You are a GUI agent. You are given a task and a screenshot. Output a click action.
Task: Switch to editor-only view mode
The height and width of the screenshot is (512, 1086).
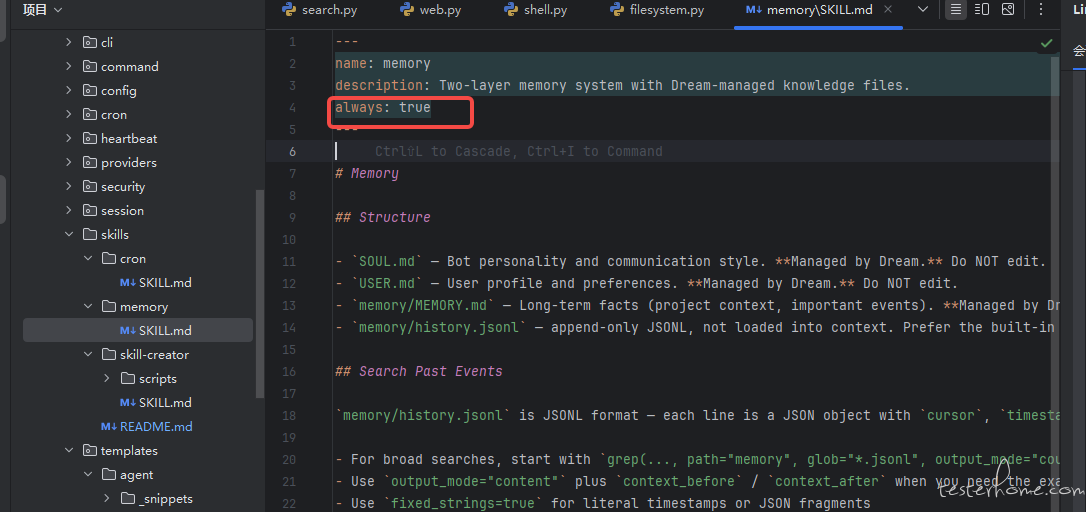956,10
